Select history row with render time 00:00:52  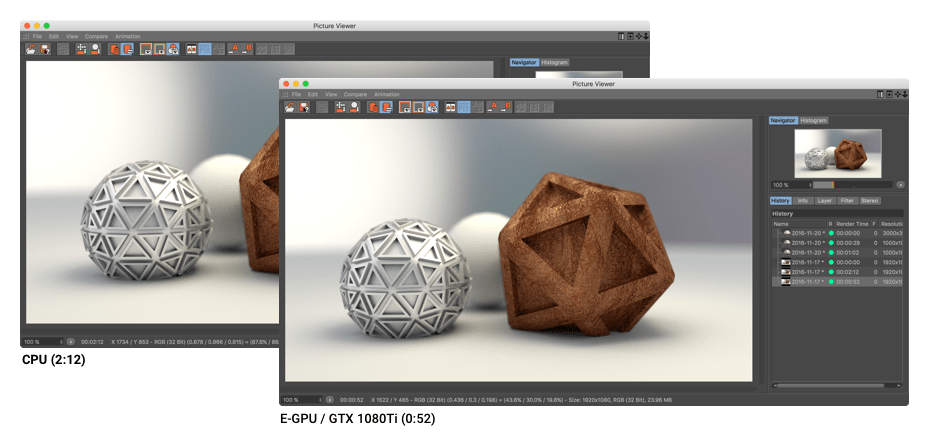[x=837, y=282]
